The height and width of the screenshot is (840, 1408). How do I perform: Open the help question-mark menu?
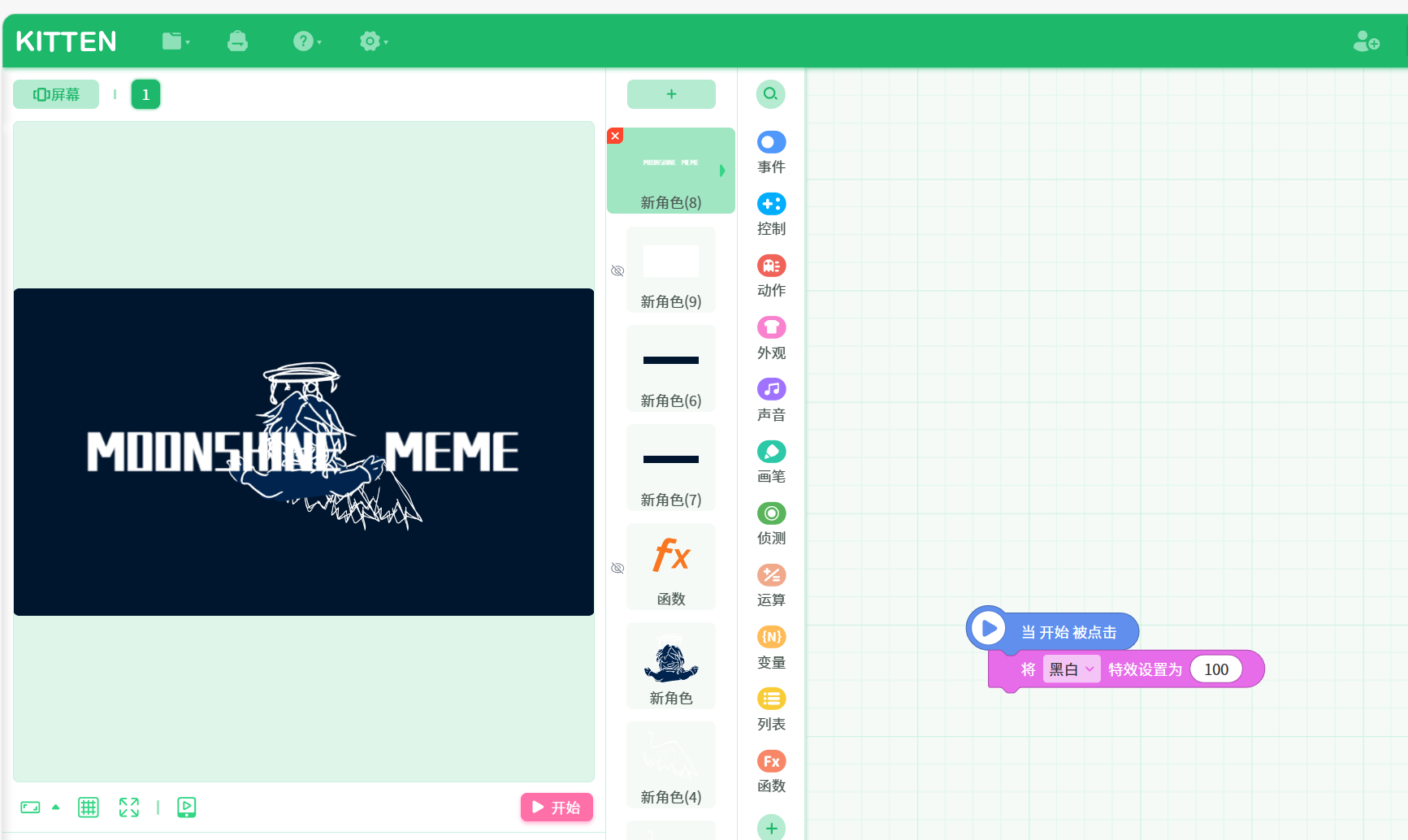pyautogui.click(x=307, y=41)
